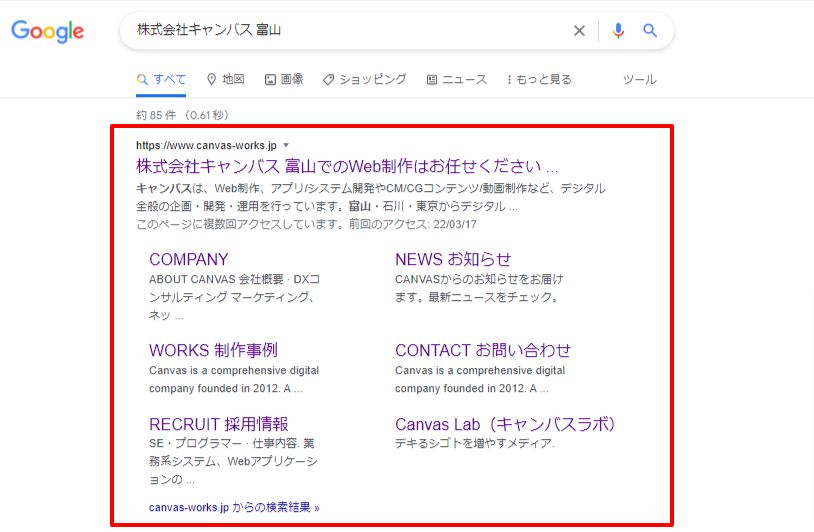This screenshot has height=532, width=814.
Task: Open the 地図 tab
Action: pos(226,79)
